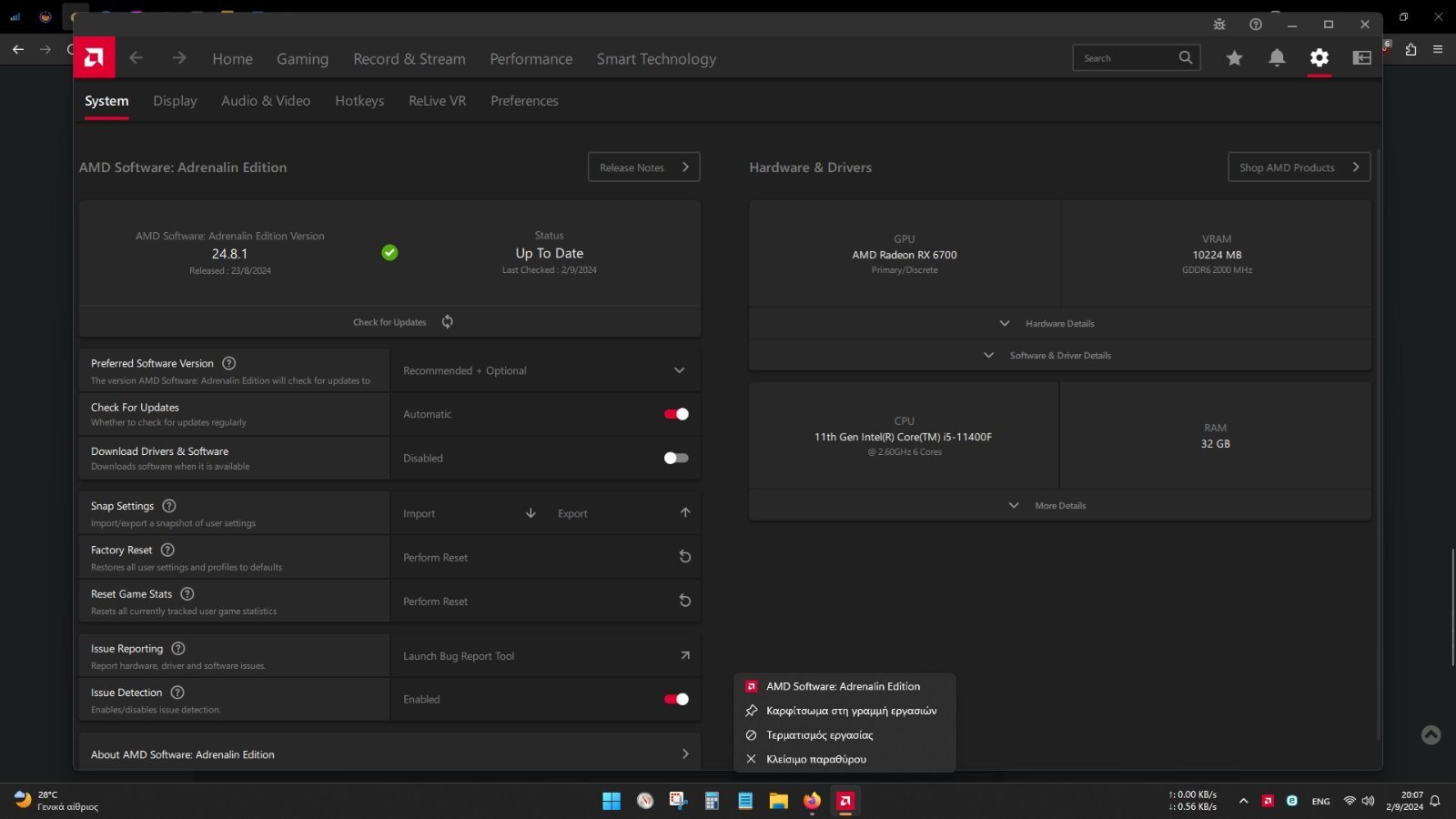Viewport: 1456px width, 819px height.
Task: Click the AMD logo home icon
Action: coord(94,57)
